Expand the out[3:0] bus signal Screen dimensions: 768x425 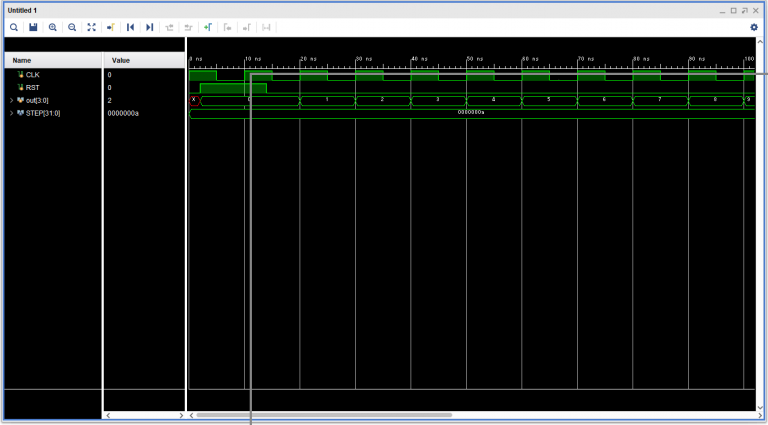[11, 100]
